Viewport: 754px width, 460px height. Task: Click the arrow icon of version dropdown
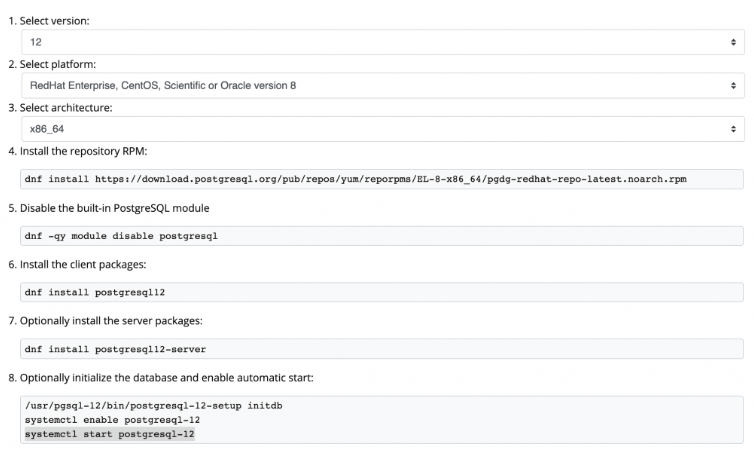point(733,42)
